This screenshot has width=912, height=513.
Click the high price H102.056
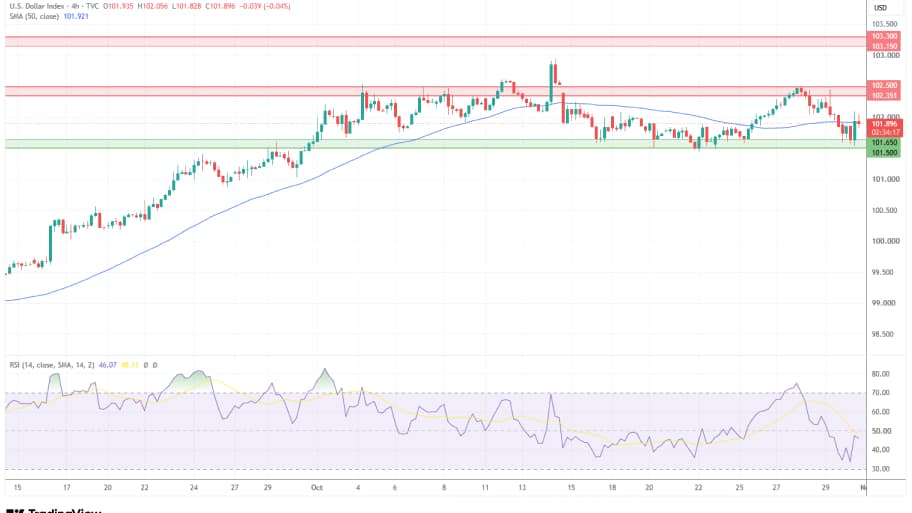(x=152, y=6)
